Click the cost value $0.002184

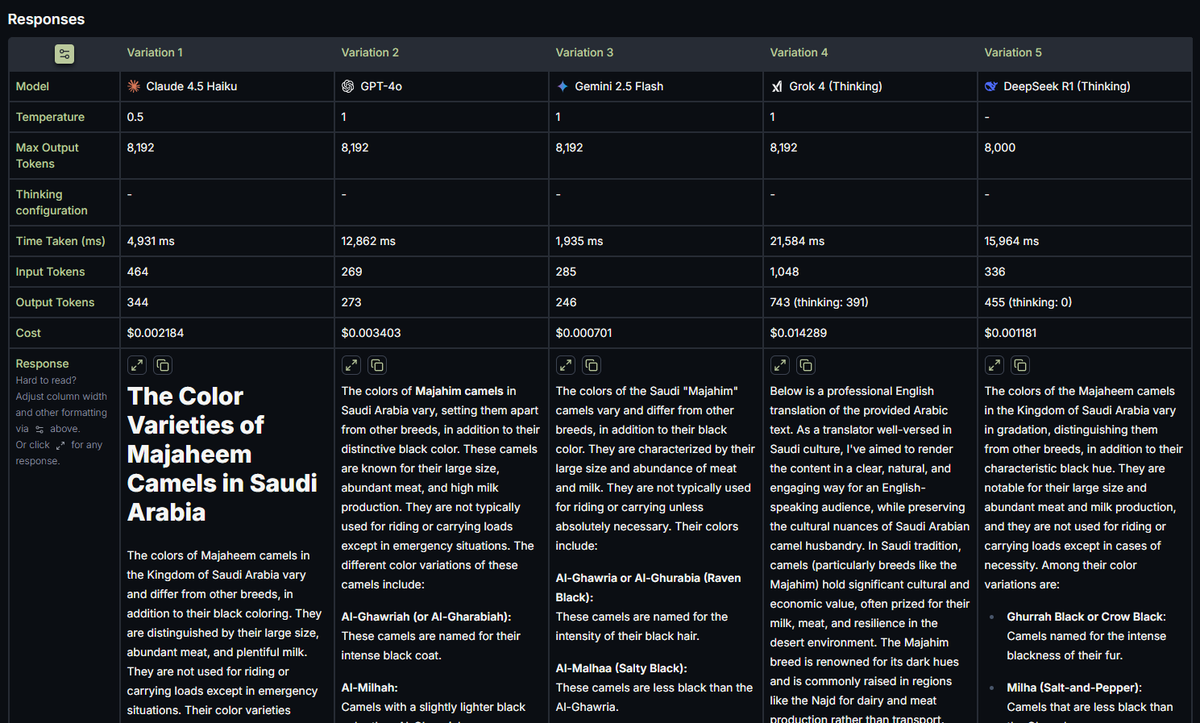click(156, 333)
